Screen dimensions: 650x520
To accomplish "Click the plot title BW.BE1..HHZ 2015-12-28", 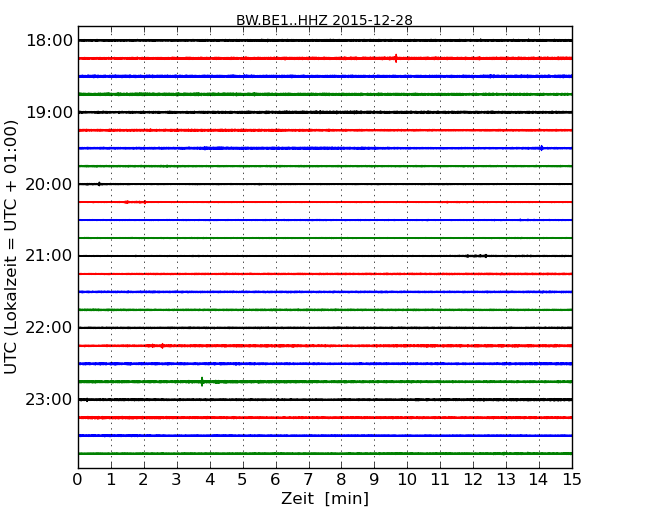I will click(324, 20).
